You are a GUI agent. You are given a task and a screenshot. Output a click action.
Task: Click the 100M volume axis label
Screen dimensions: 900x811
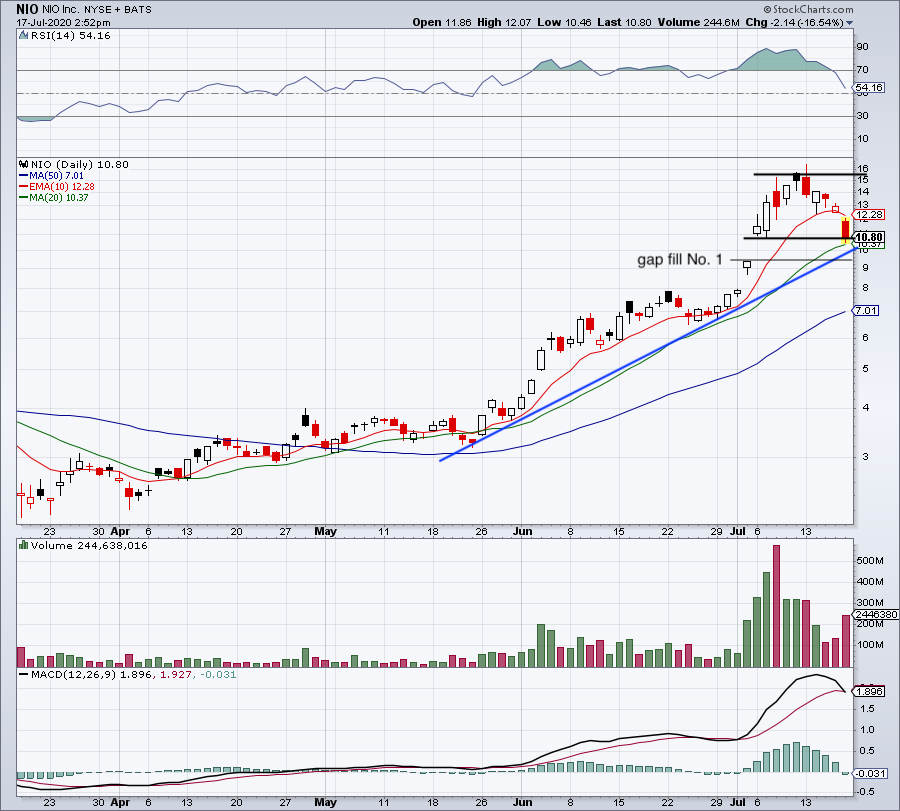(x=870, y=645)
